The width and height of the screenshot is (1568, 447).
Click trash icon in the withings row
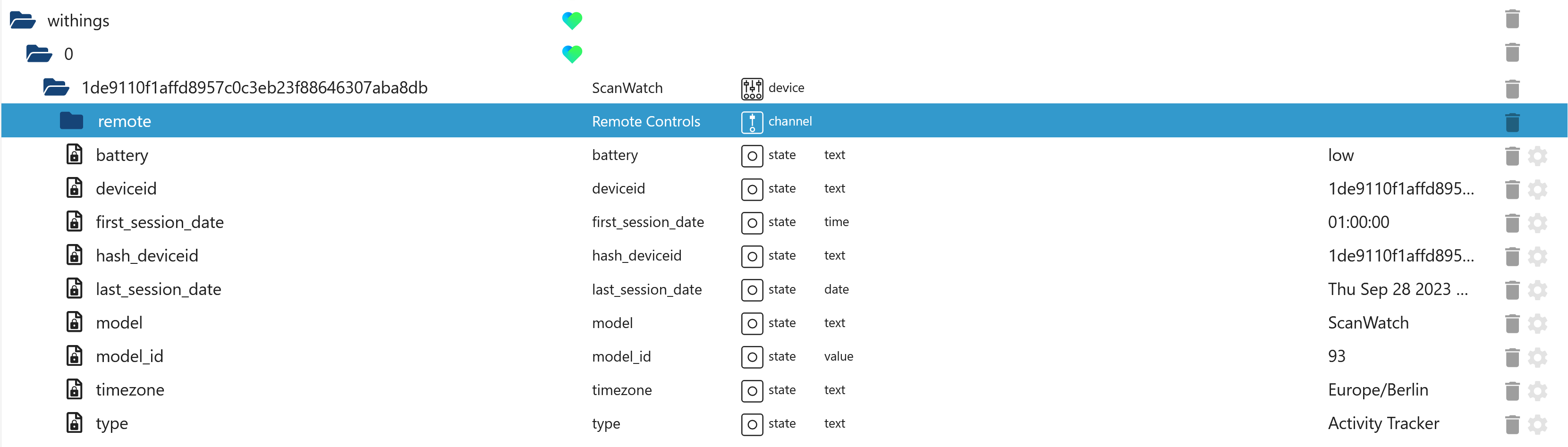click(x=1512, y=19)
